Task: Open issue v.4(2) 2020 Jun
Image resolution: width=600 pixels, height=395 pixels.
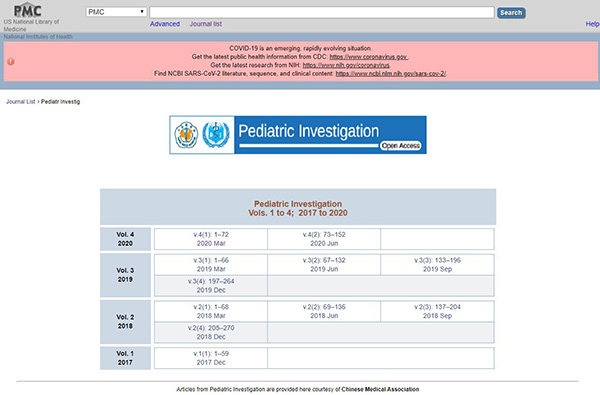Action: click(324, 239)
